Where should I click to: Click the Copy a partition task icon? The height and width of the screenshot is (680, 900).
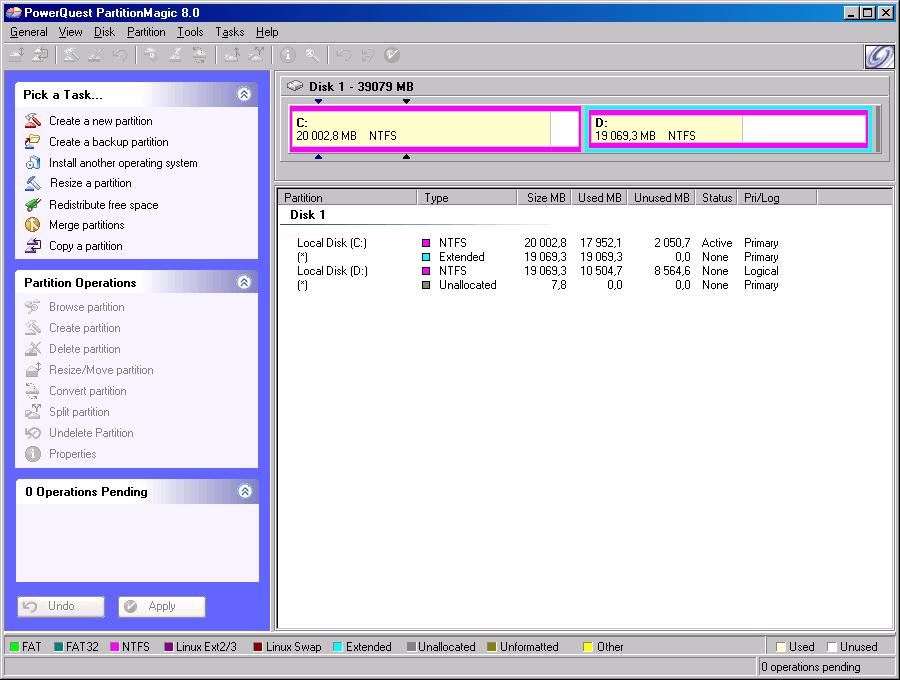tap(33, 246)
